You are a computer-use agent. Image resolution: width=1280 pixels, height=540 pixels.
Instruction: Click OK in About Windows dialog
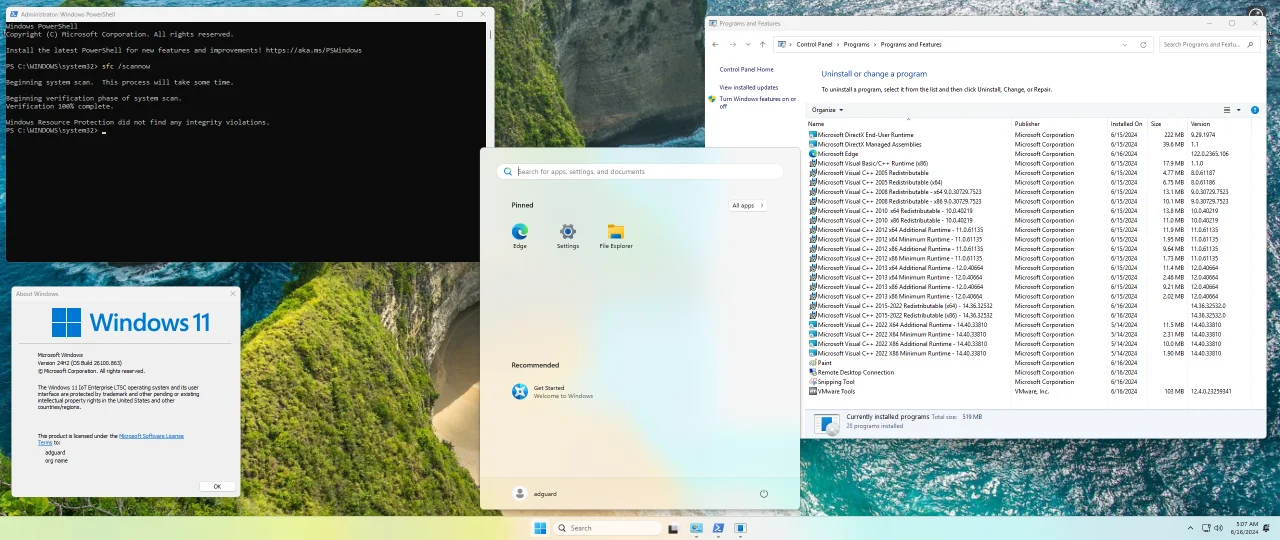(217, 486)
